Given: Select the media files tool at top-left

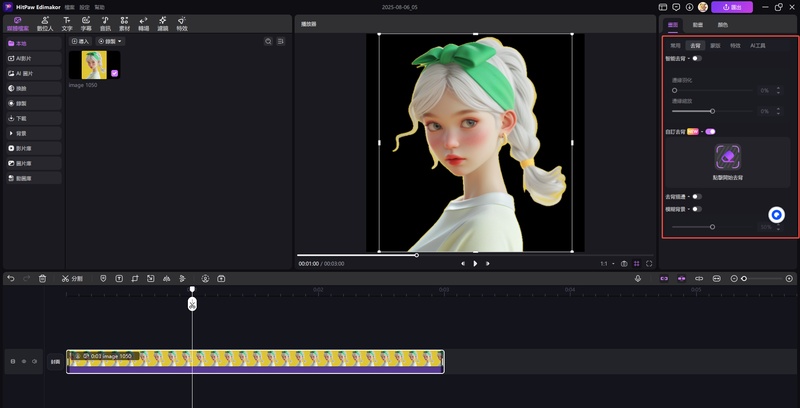Looking at the screenshot, I should tap(18, 23).
